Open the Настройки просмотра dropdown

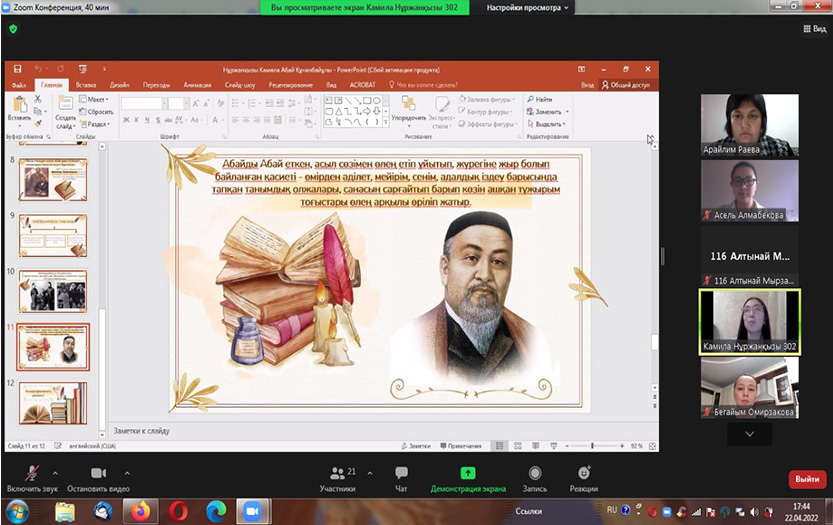[x=523, y=7]
